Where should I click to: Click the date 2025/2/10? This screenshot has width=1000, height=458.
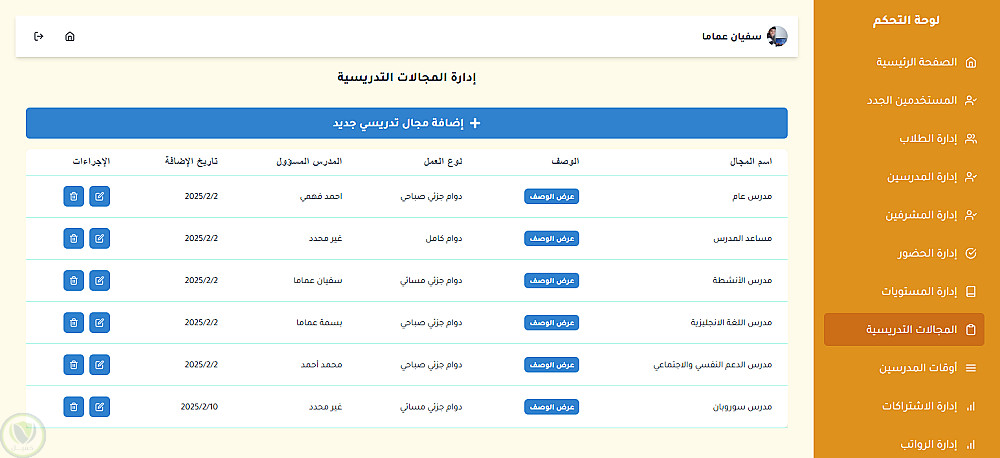coord(200,407)
